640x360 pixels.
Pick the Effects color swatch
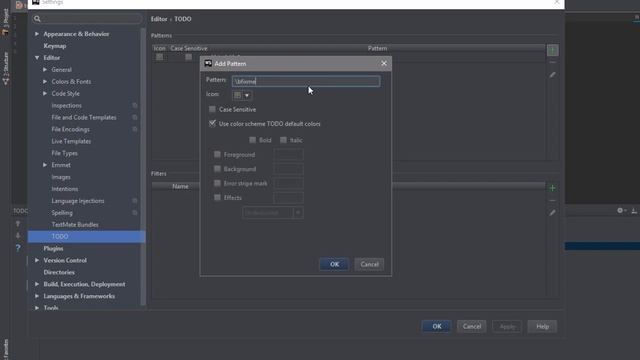click(289, 198)
